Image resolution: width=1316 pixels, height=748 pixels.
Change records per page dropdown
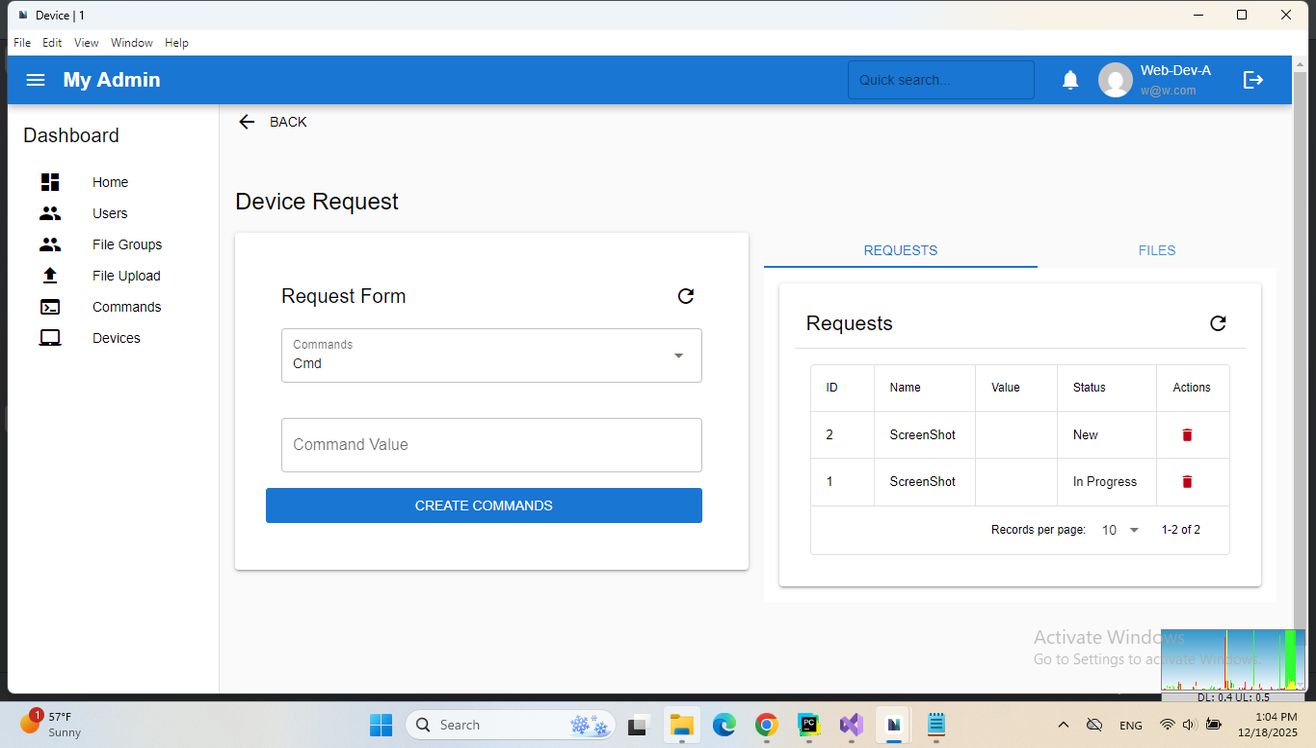pyautogui.click(x=1120, y=530)
